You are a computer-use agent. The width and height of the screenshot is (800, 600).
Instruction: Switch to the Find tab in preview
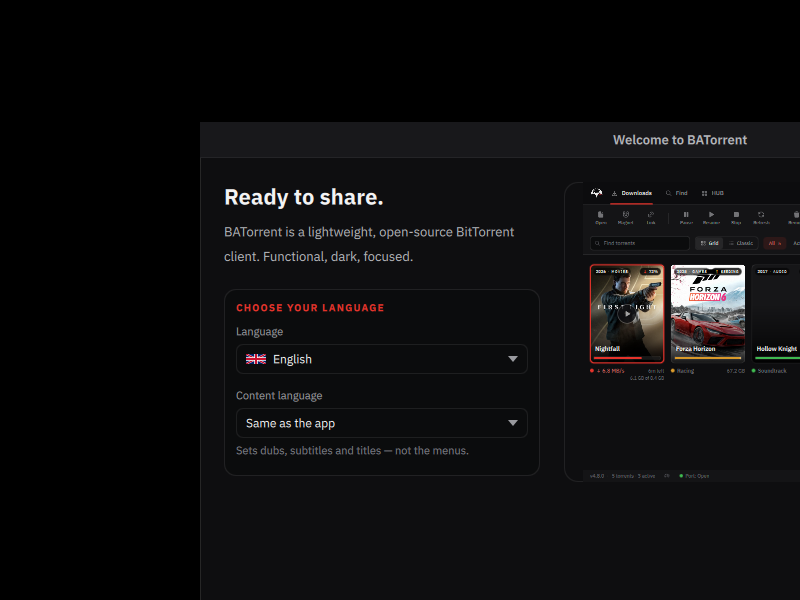pyautogui.click(x=677, y=193)
